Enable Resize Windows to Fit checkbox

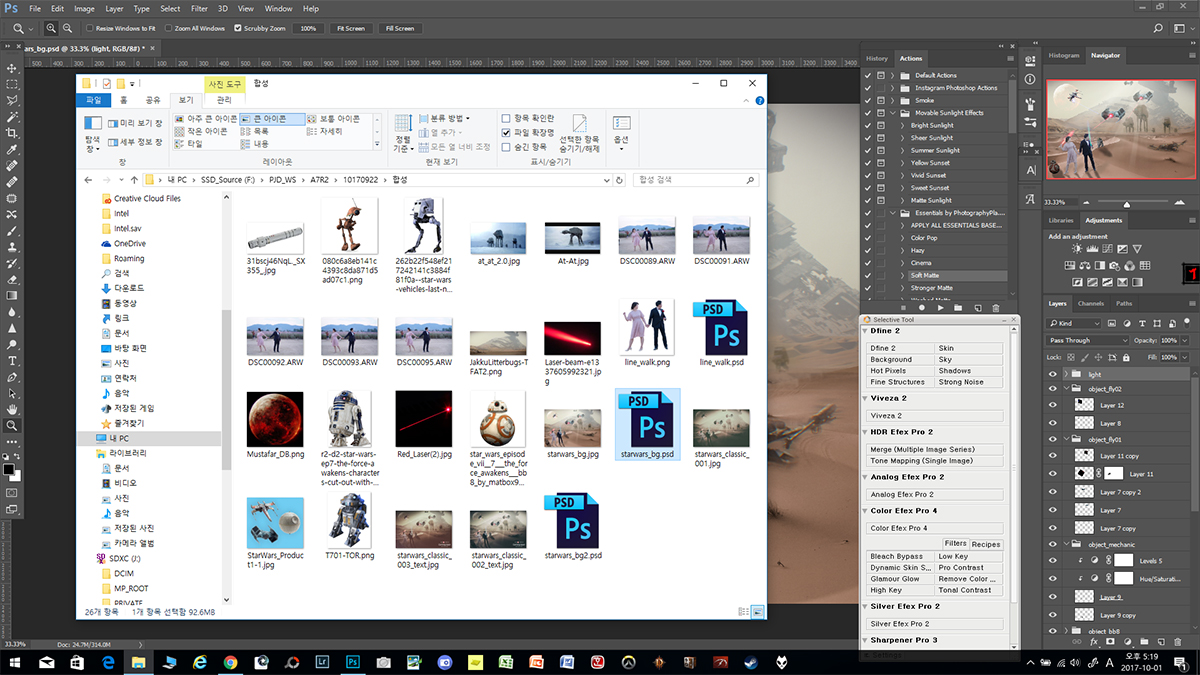coord(90,28)
